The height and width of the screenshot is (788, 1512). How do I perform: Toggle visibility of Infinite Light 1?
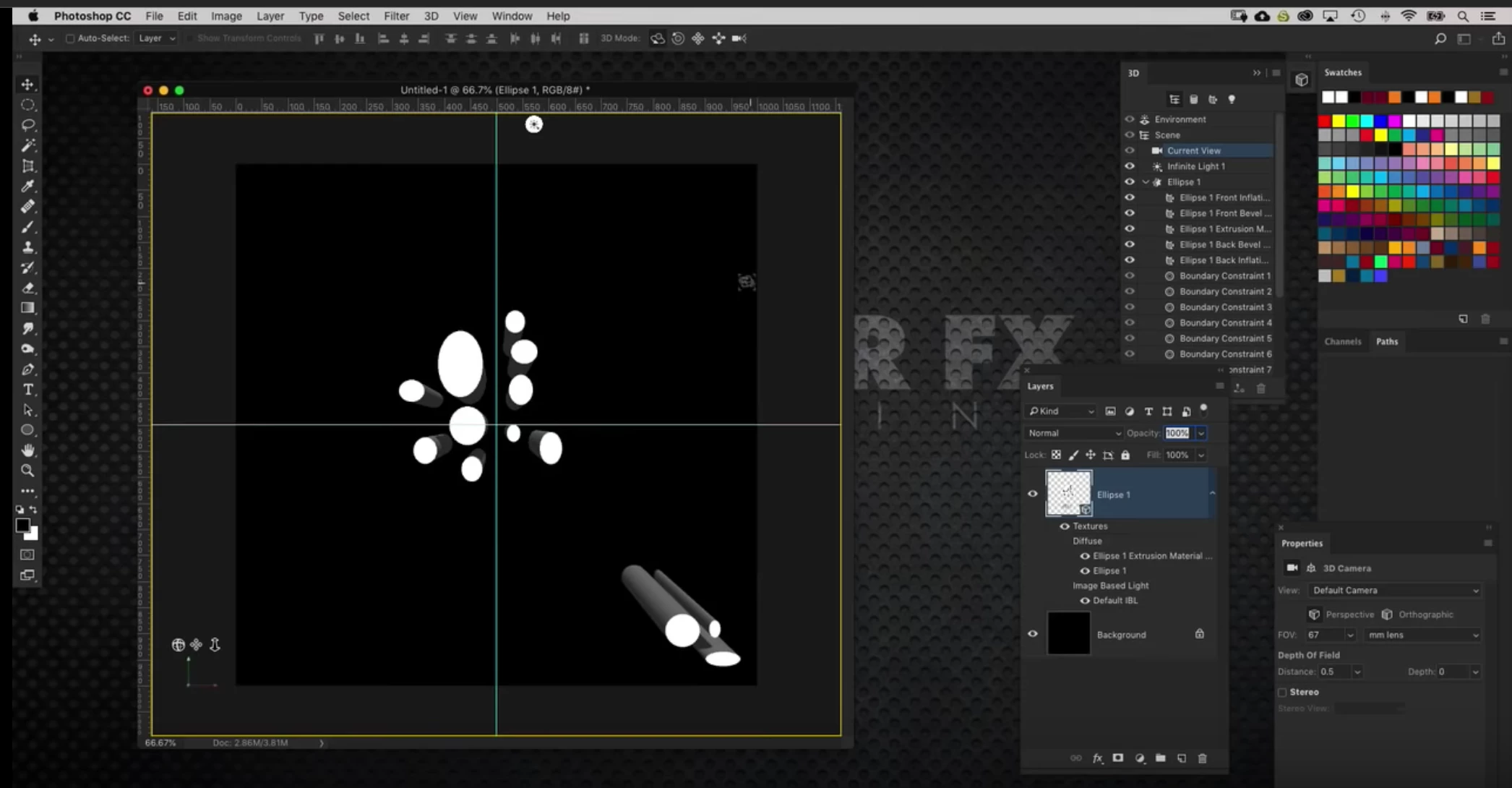coord(1130,166)
